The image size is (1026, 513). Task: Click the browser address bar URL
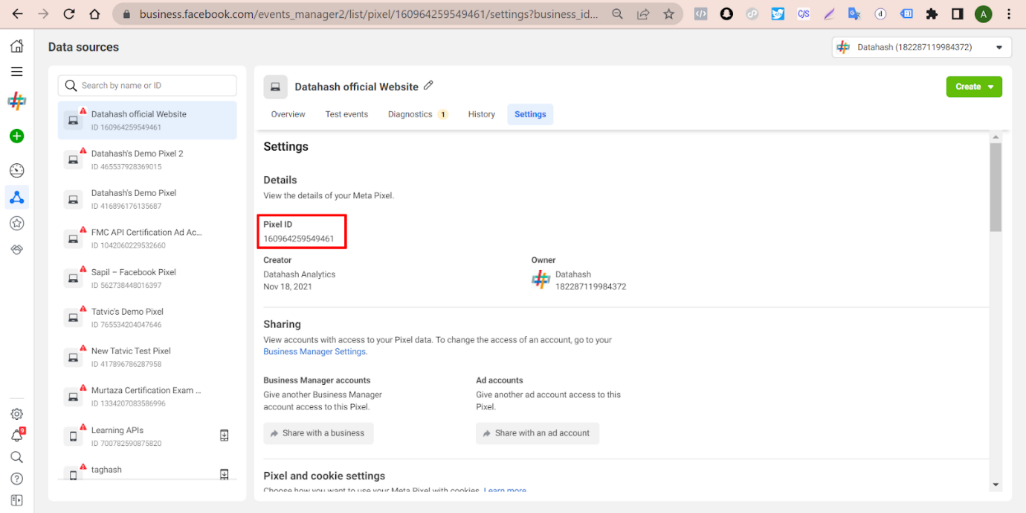pos(368,14)
